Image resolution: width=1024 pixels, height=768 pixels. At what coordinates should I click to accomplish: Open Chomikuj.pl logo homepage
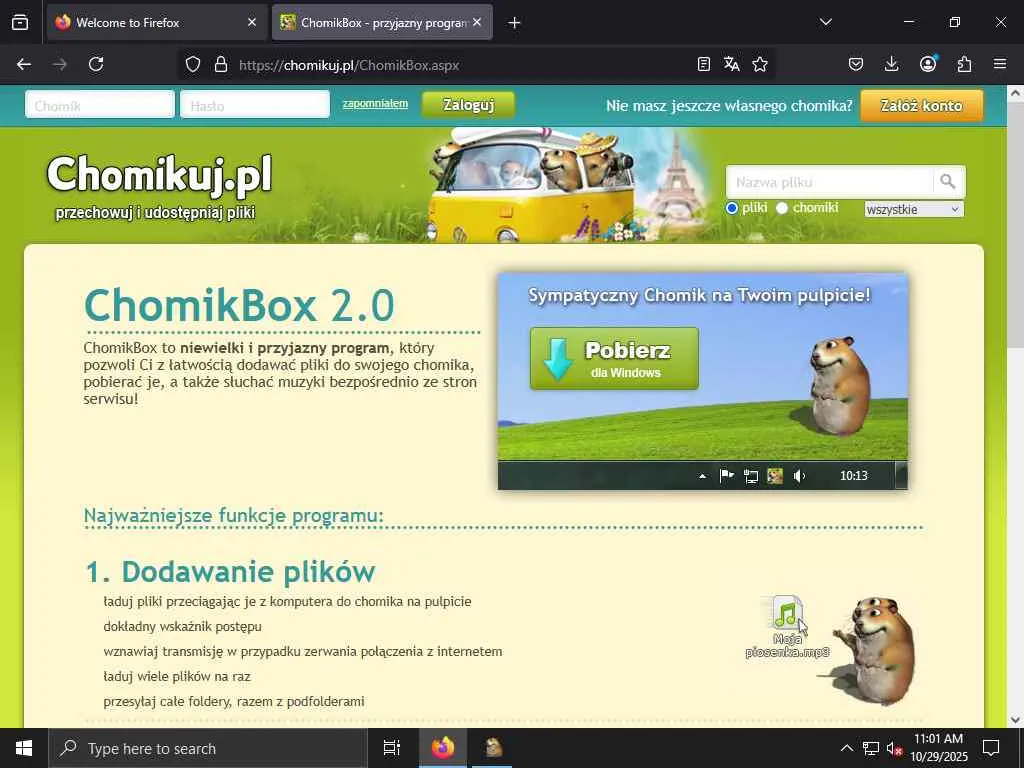(x=159, y=187)
